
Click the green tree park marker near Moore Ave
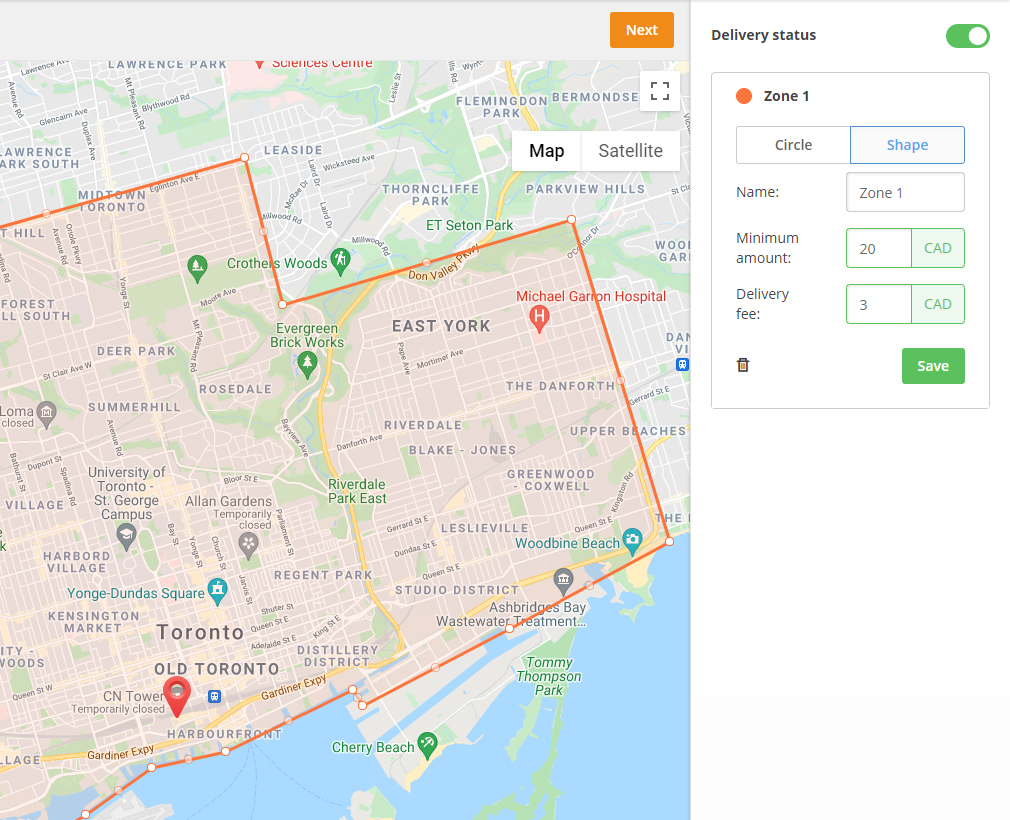tap(197, 269)
